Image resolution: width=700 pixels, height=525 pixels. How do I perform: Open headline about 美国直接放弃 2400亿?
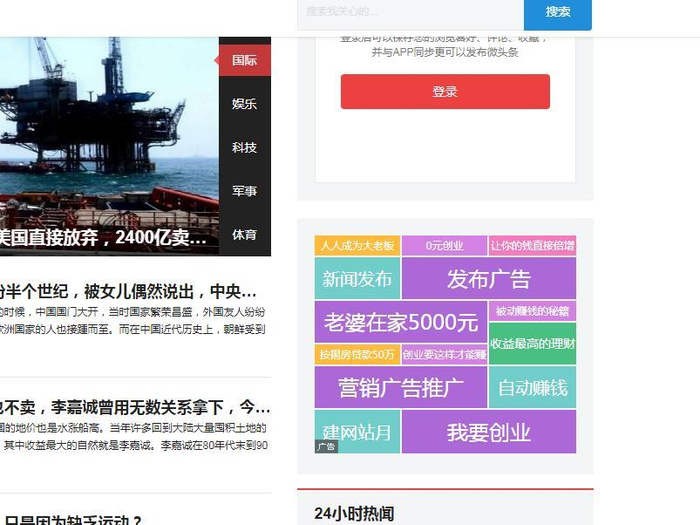103,238
